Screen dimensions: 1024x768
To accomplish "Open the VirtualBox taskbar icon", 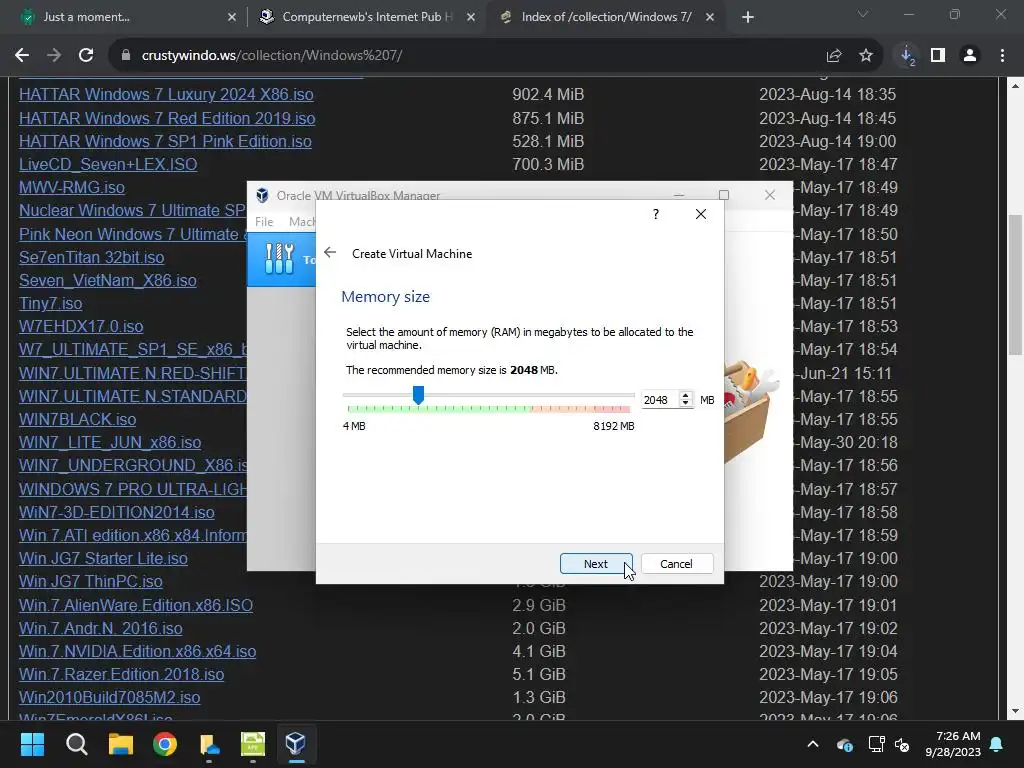I will [x=296, y=743].
